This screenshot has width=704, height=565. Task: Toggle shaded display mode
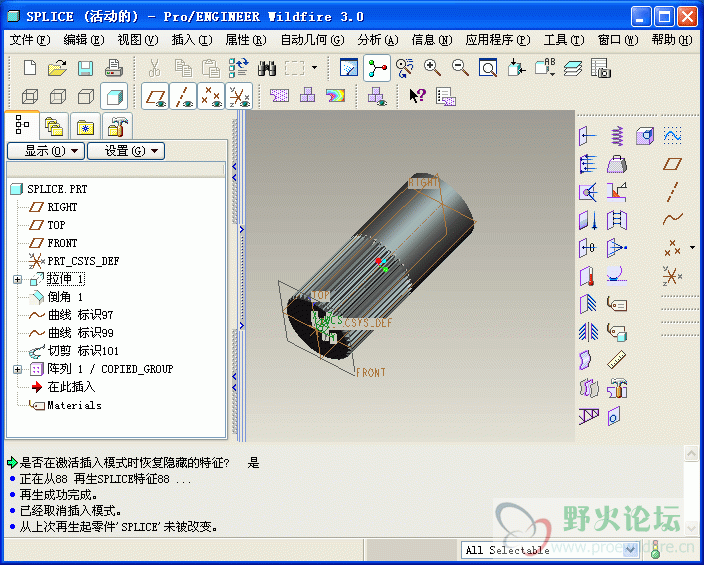coord(114,96)
